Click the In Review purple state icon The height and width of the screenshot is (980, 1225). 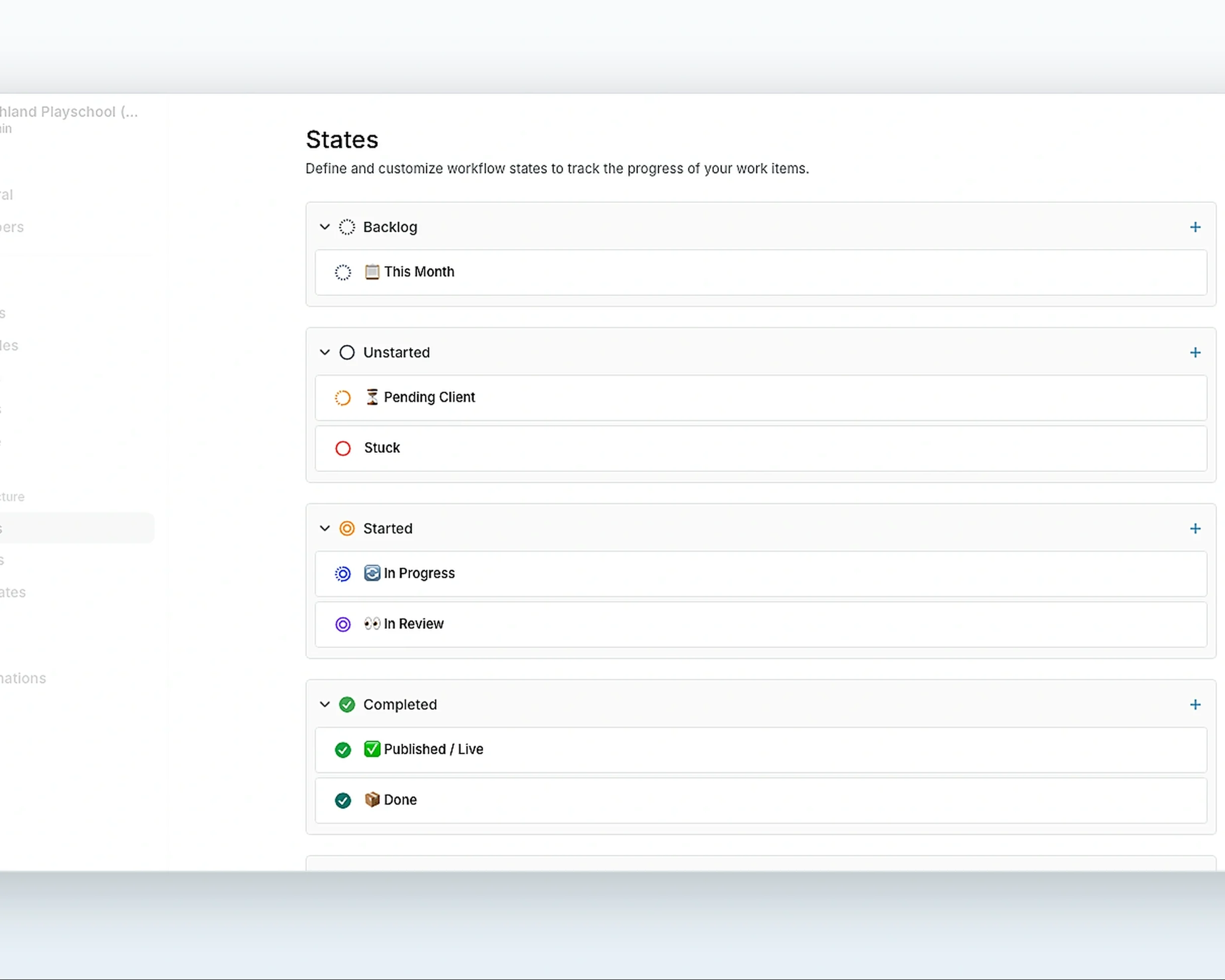343,625
